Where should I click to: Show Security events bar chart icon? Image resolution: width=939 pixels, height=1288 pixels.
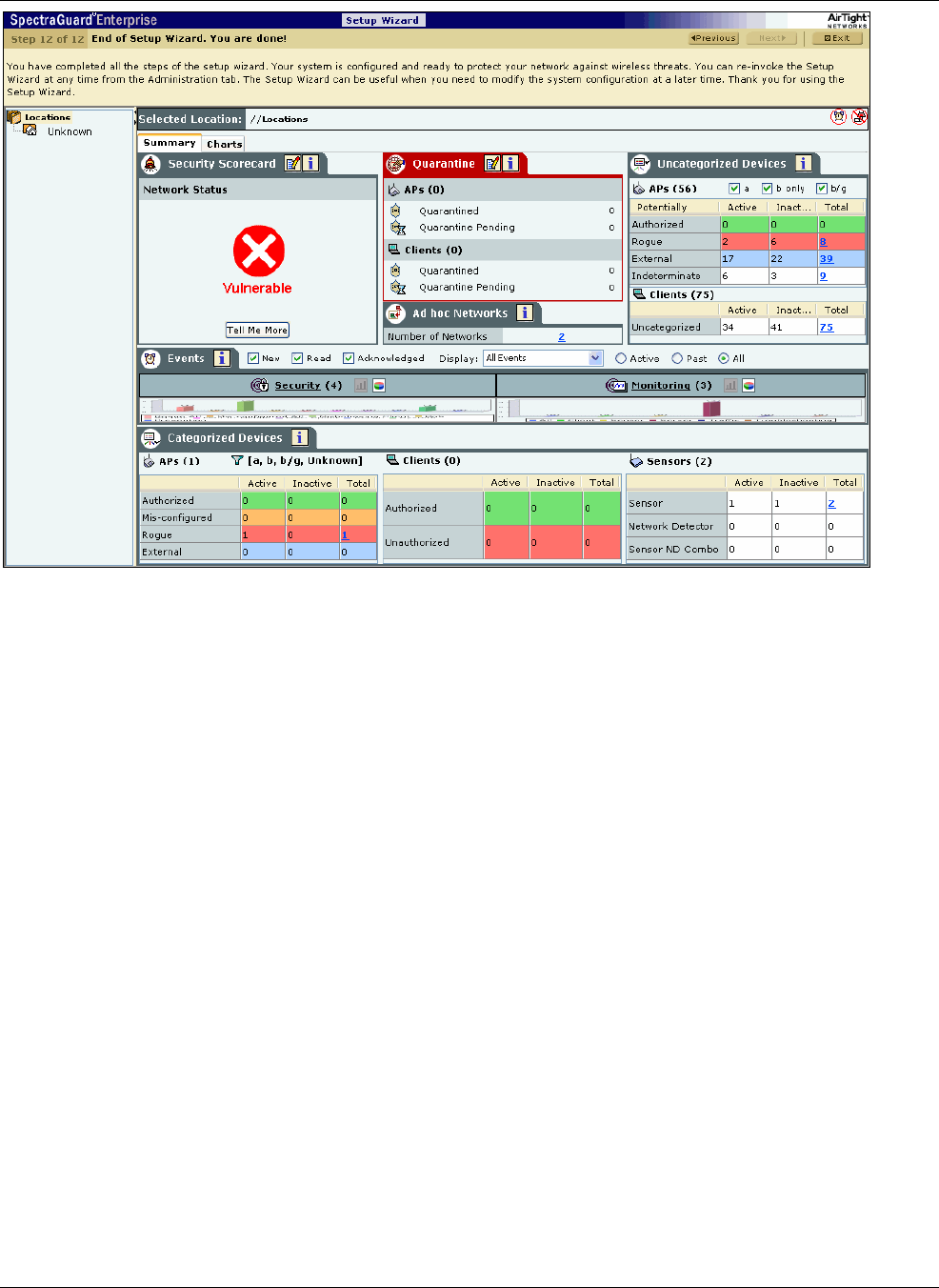click(361, 386)
